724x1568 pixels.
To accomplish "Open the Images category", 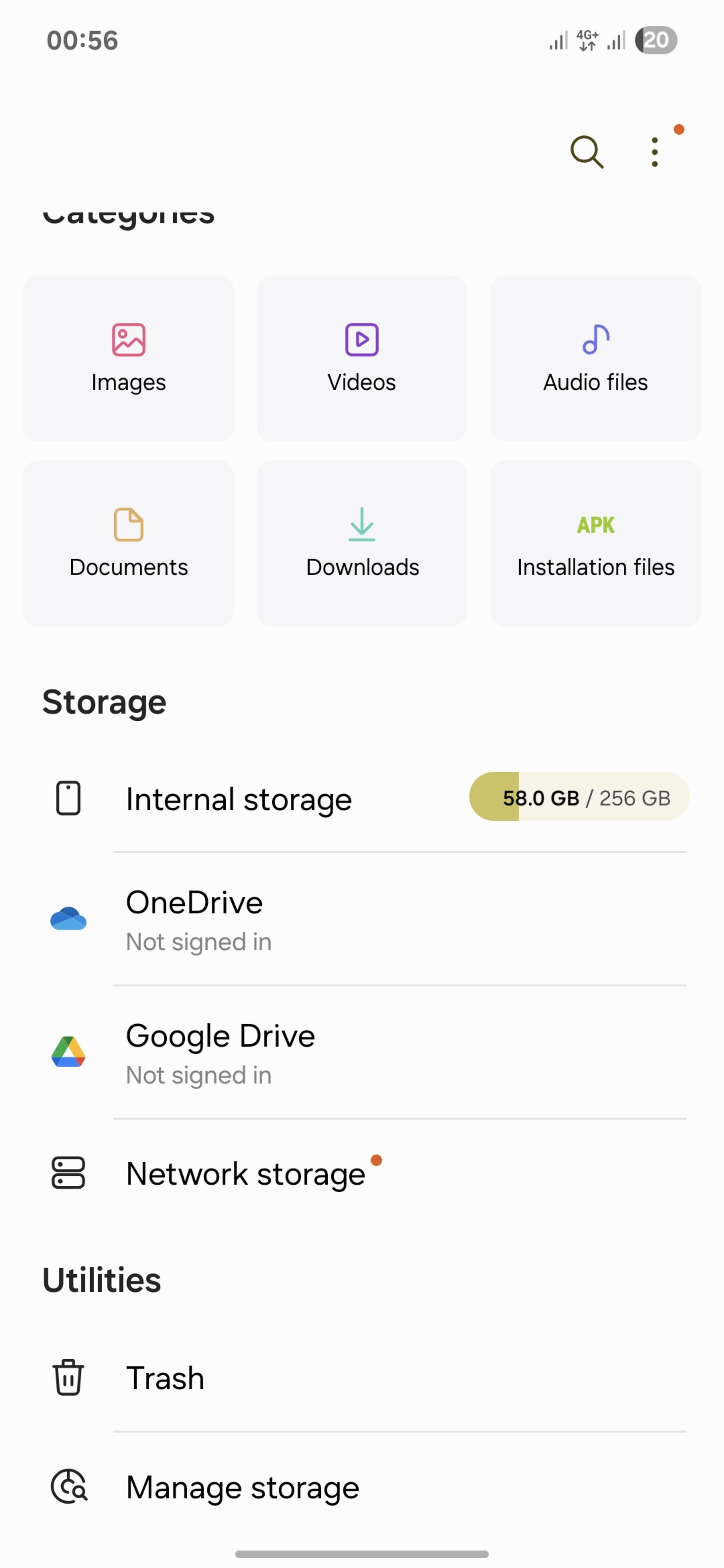I will click(x=129, y=358).
